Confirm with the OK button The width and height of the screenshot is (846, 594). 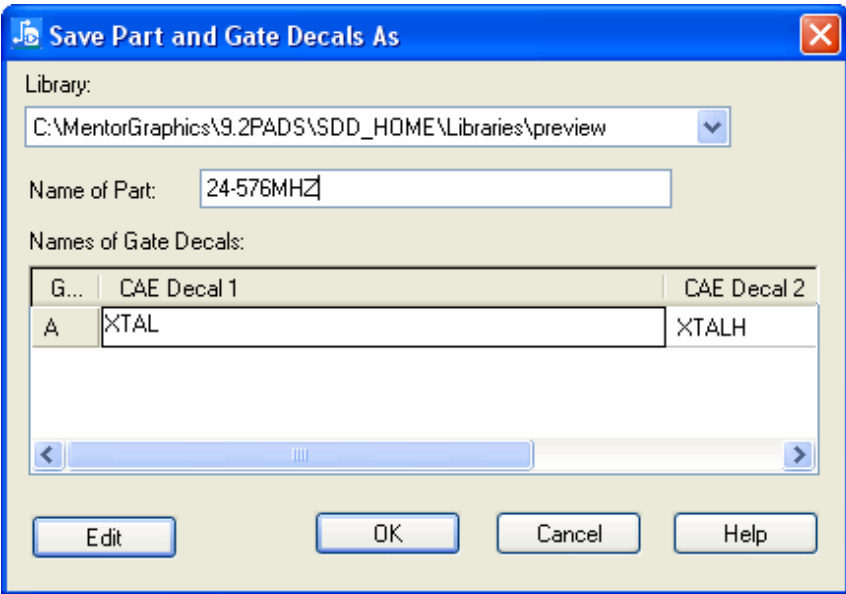click(x=387, y=534)
